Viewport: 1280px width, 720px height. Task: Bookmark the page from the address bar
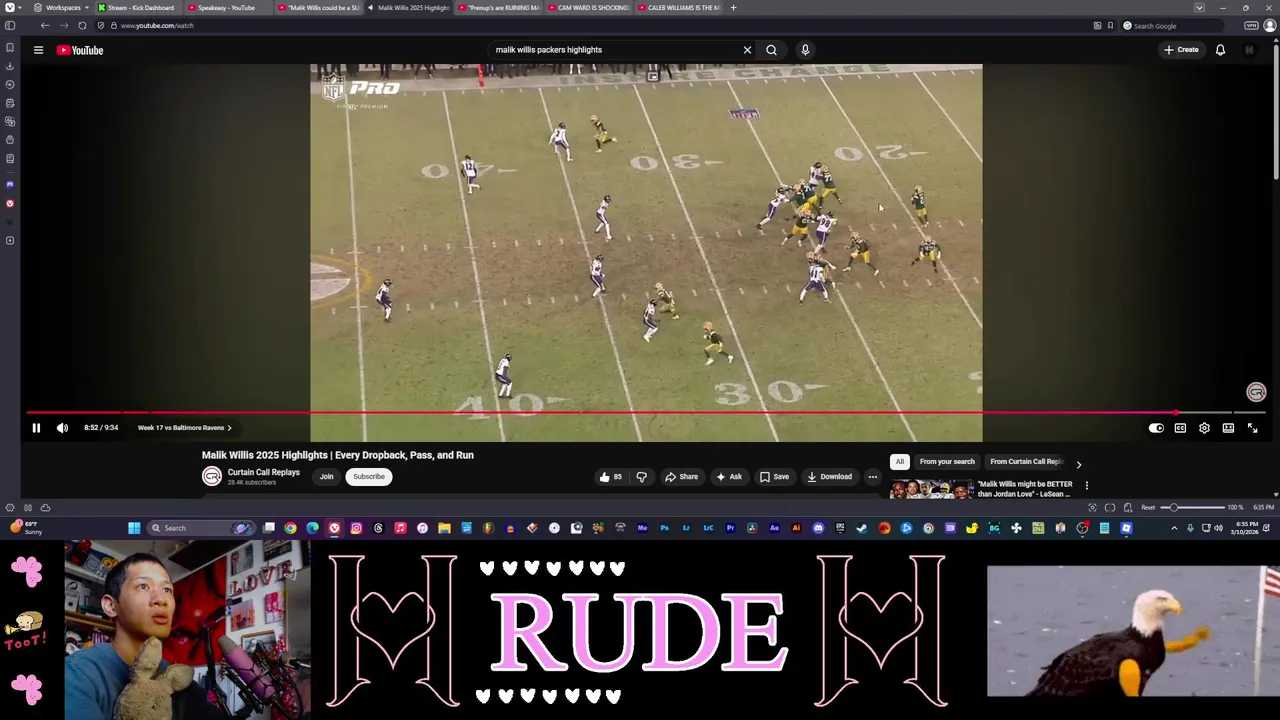[x=1110, y=26]
